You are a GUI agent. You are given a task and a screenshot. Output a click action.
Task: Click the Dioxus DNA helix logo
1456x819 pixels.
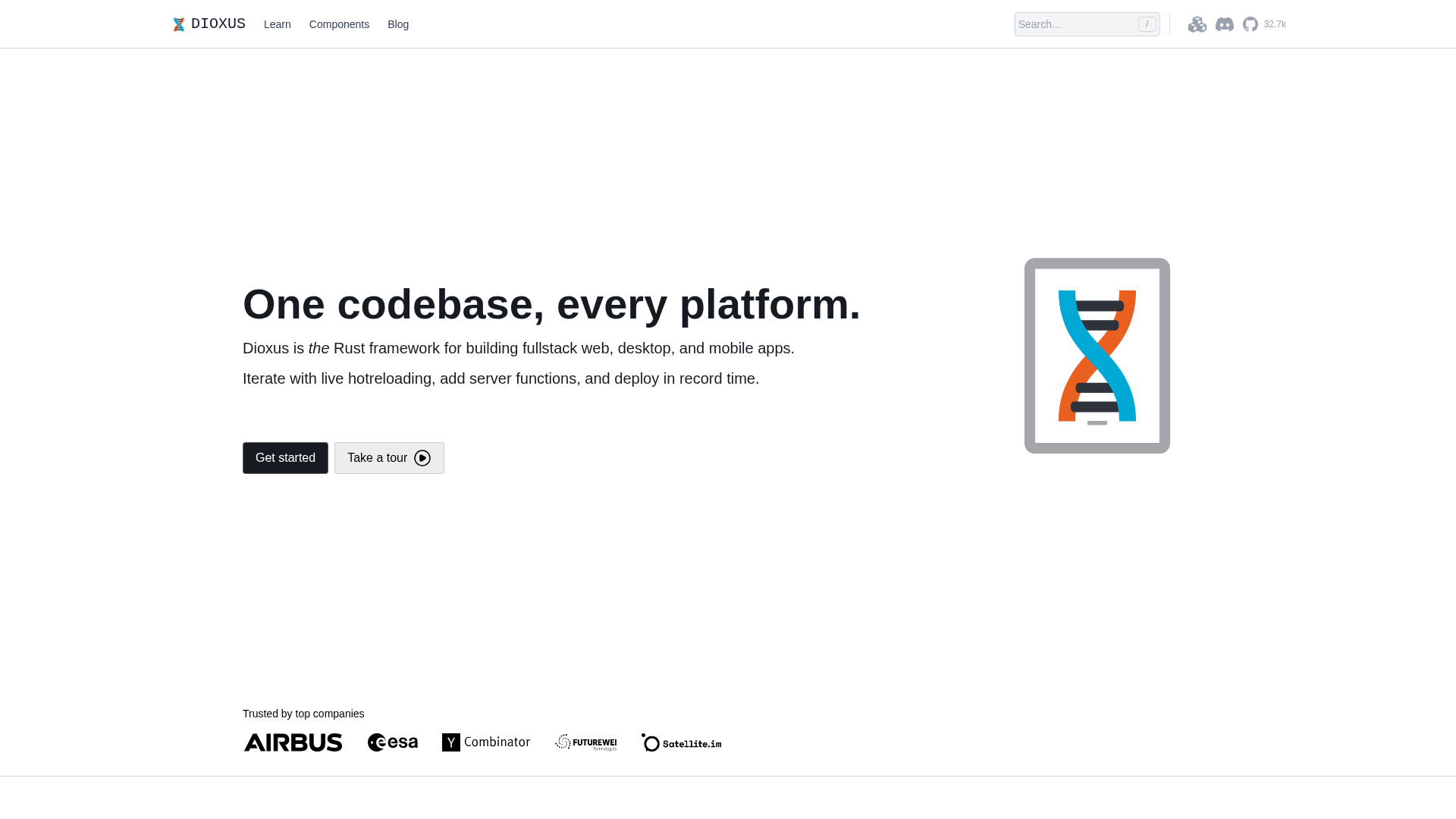coord(179,24)
